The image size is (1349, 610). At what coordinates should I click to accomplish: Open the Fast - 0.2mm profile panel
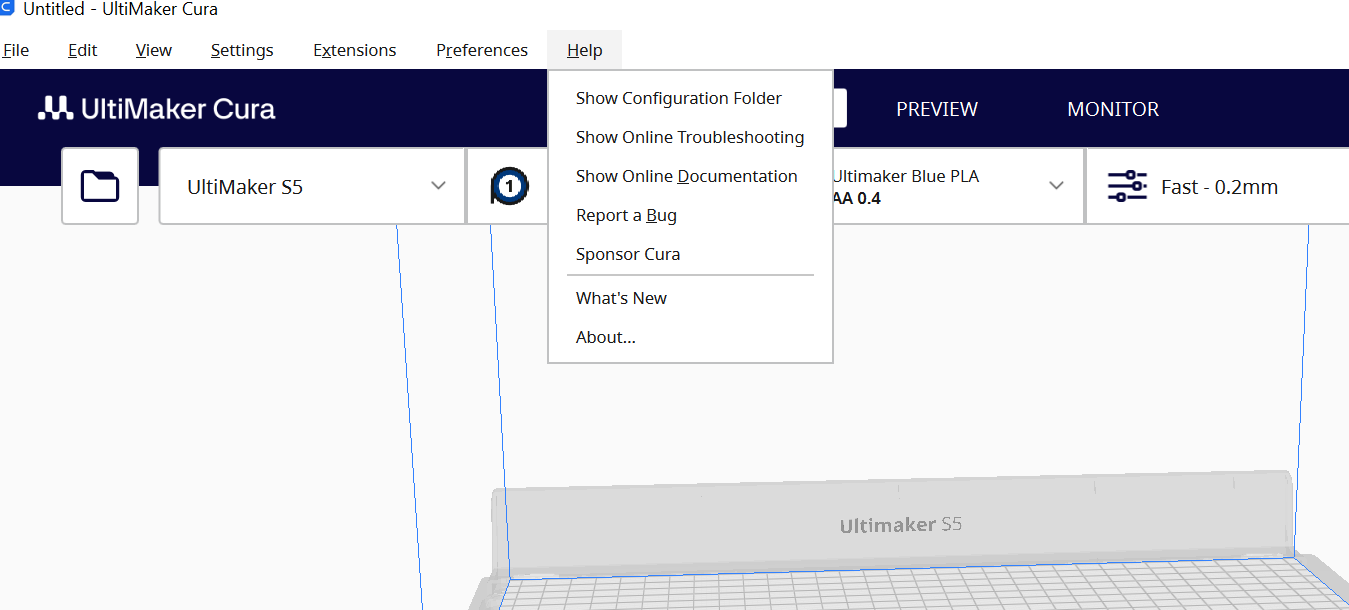tap(1217, 186)
